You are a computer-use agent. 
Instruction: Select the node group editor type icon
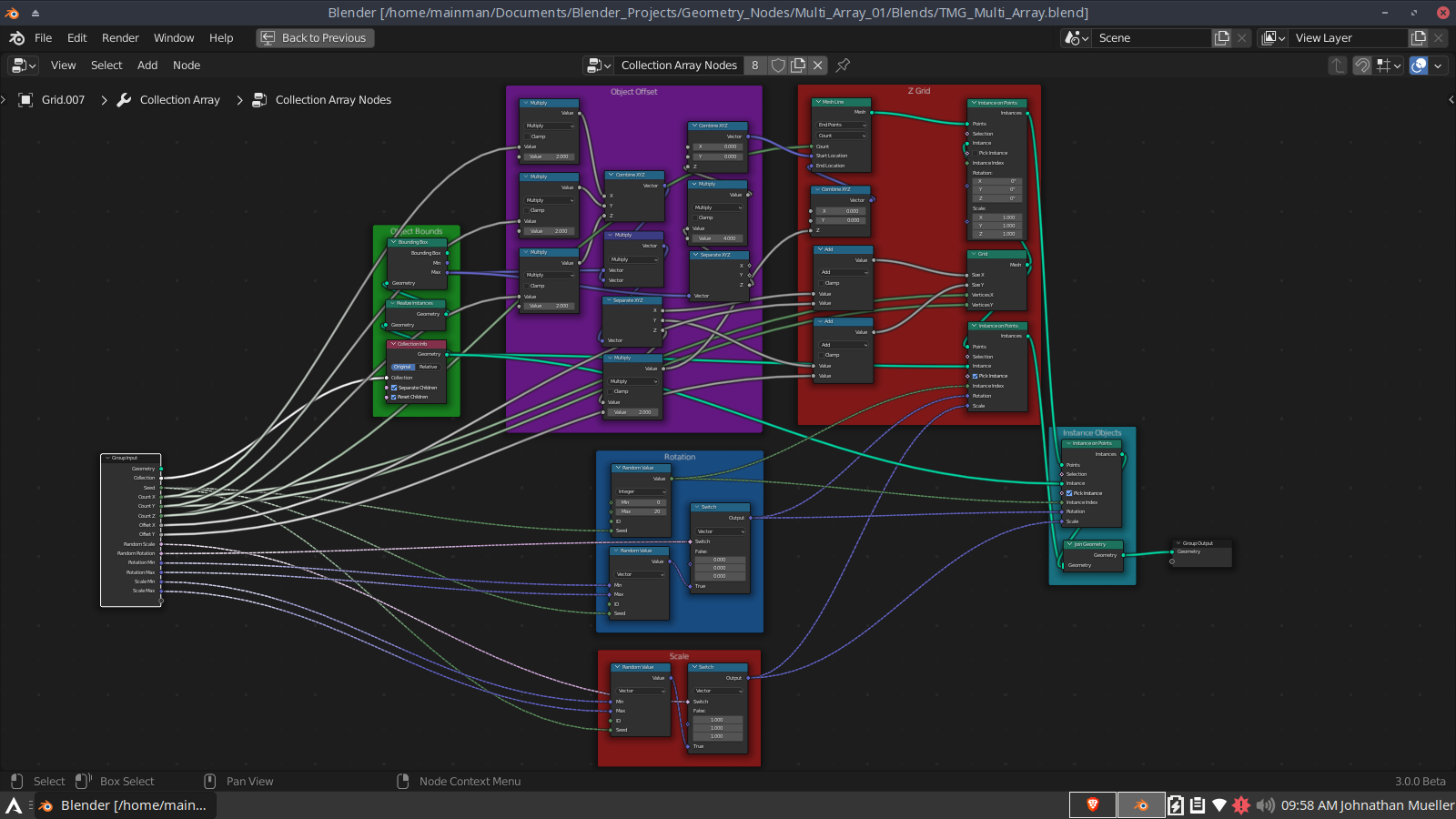[x=18, y=65]
